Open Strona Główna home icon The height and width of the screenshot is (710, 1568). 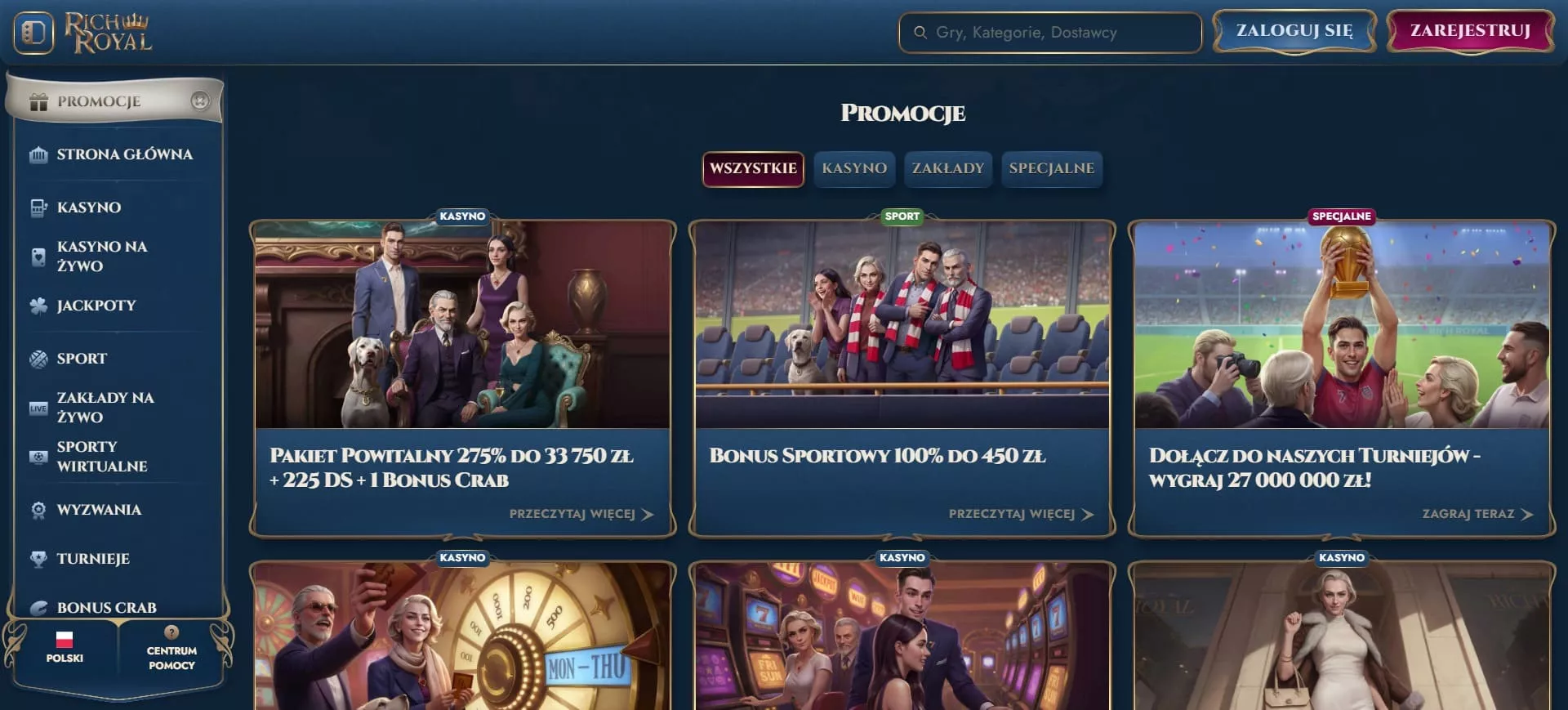click(38, 154)
